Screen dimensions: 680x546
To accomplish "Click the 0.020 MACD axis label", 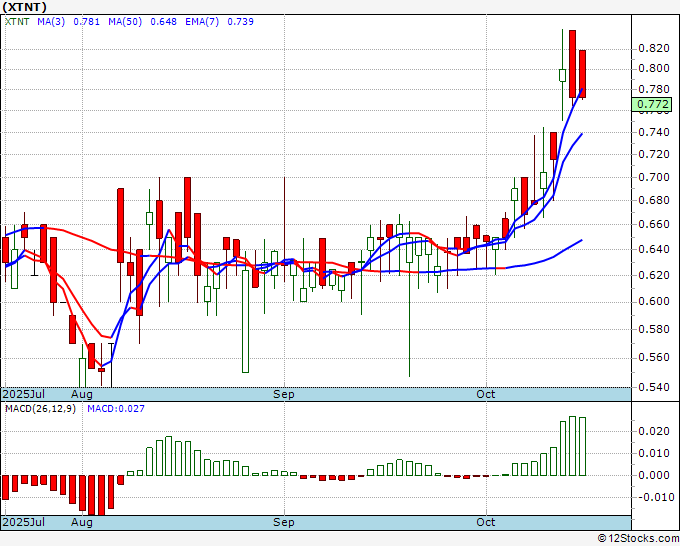I will [x=654, y=431].
